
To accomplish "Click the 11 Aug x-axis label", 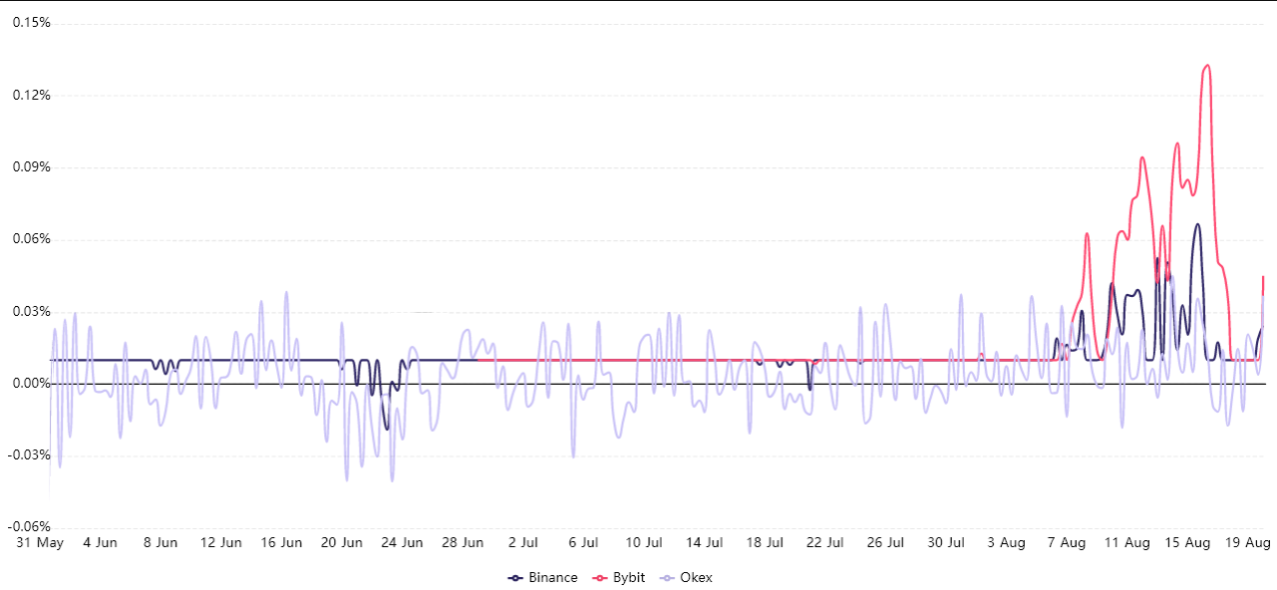I will point(1126,543).
